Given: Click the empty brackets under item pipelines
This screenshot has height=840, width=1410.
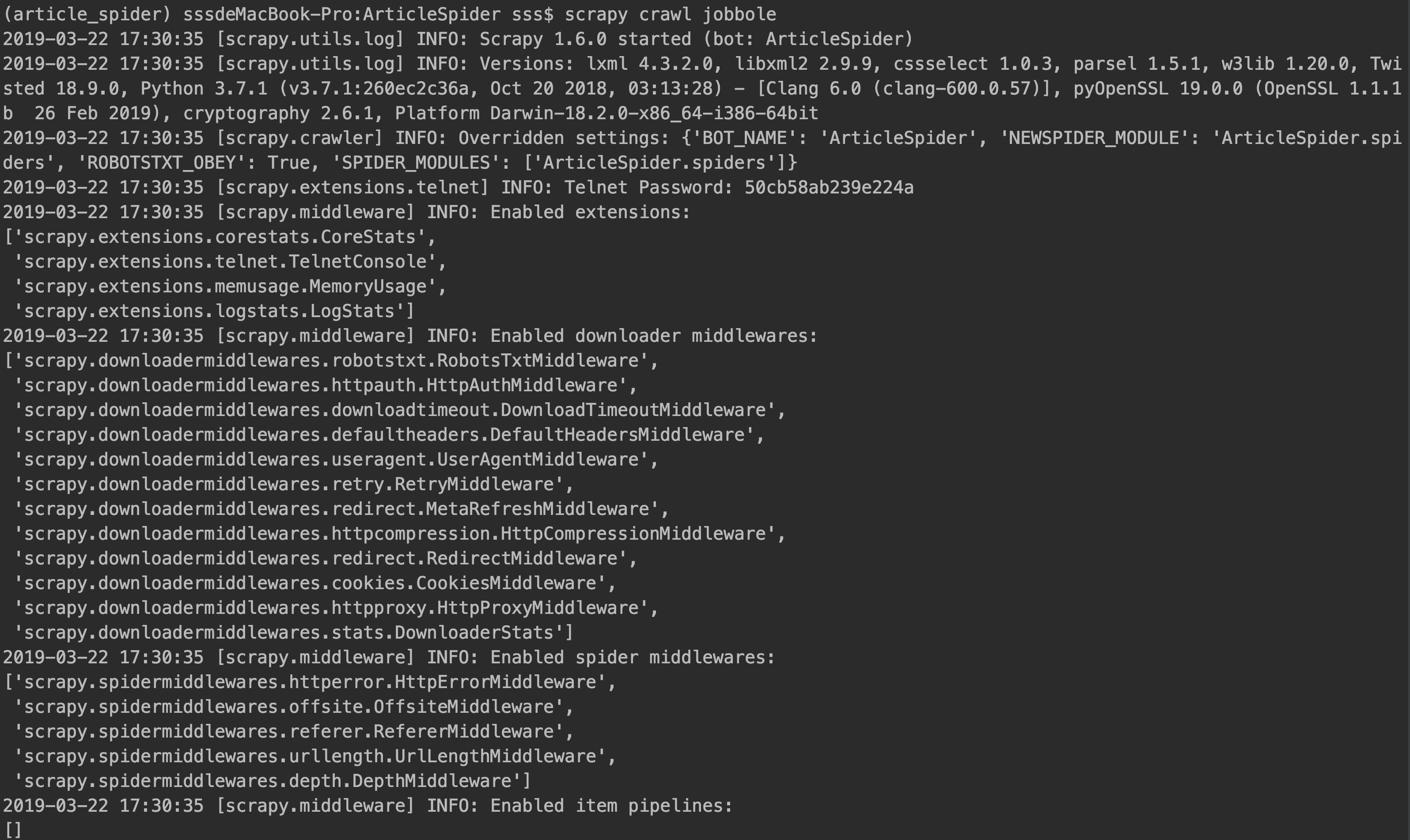Looking at the screenshot, I should coord(13,830).
